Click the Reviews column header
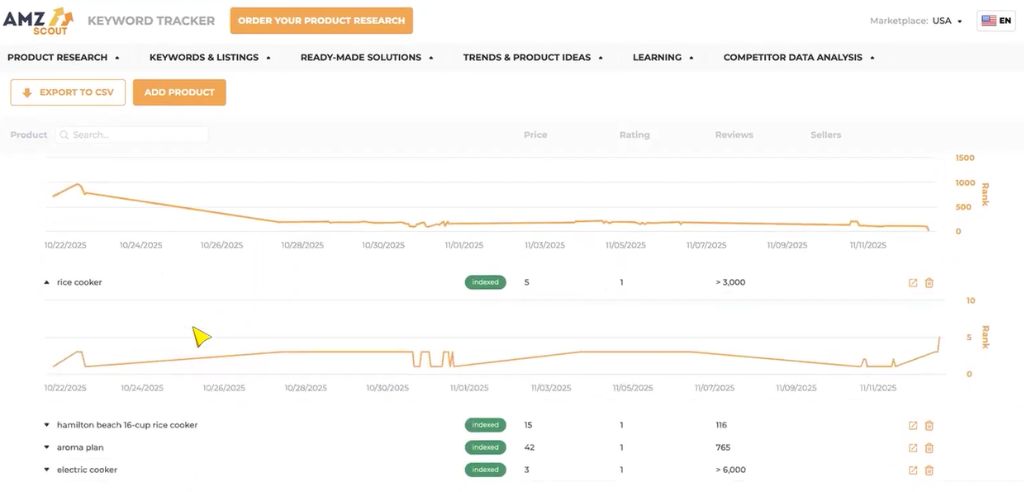This screenshot has width=1024, height=492. click(734, 135)
